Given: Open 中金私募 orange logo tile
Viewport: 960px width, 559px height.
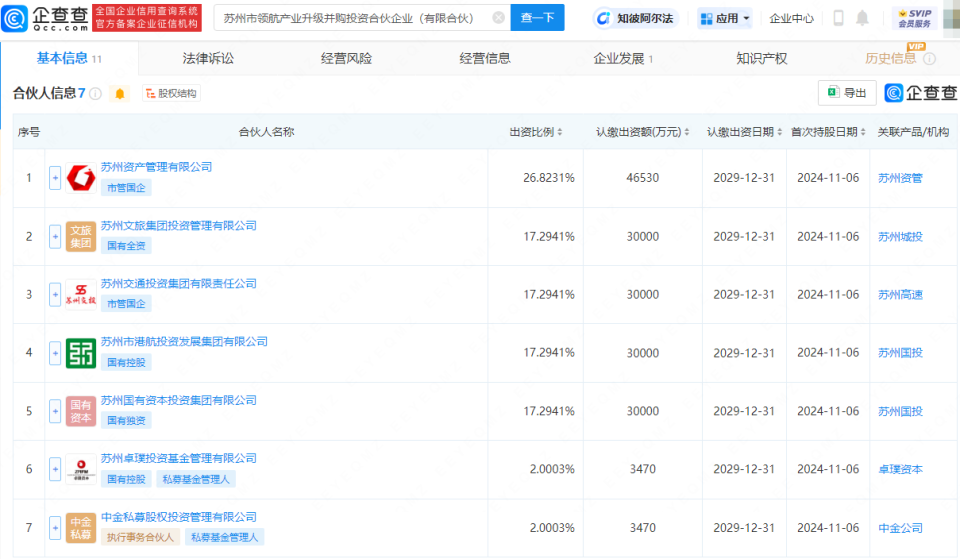Looking at the screenshot, I should pyautogui.click(x=81, y=528).
